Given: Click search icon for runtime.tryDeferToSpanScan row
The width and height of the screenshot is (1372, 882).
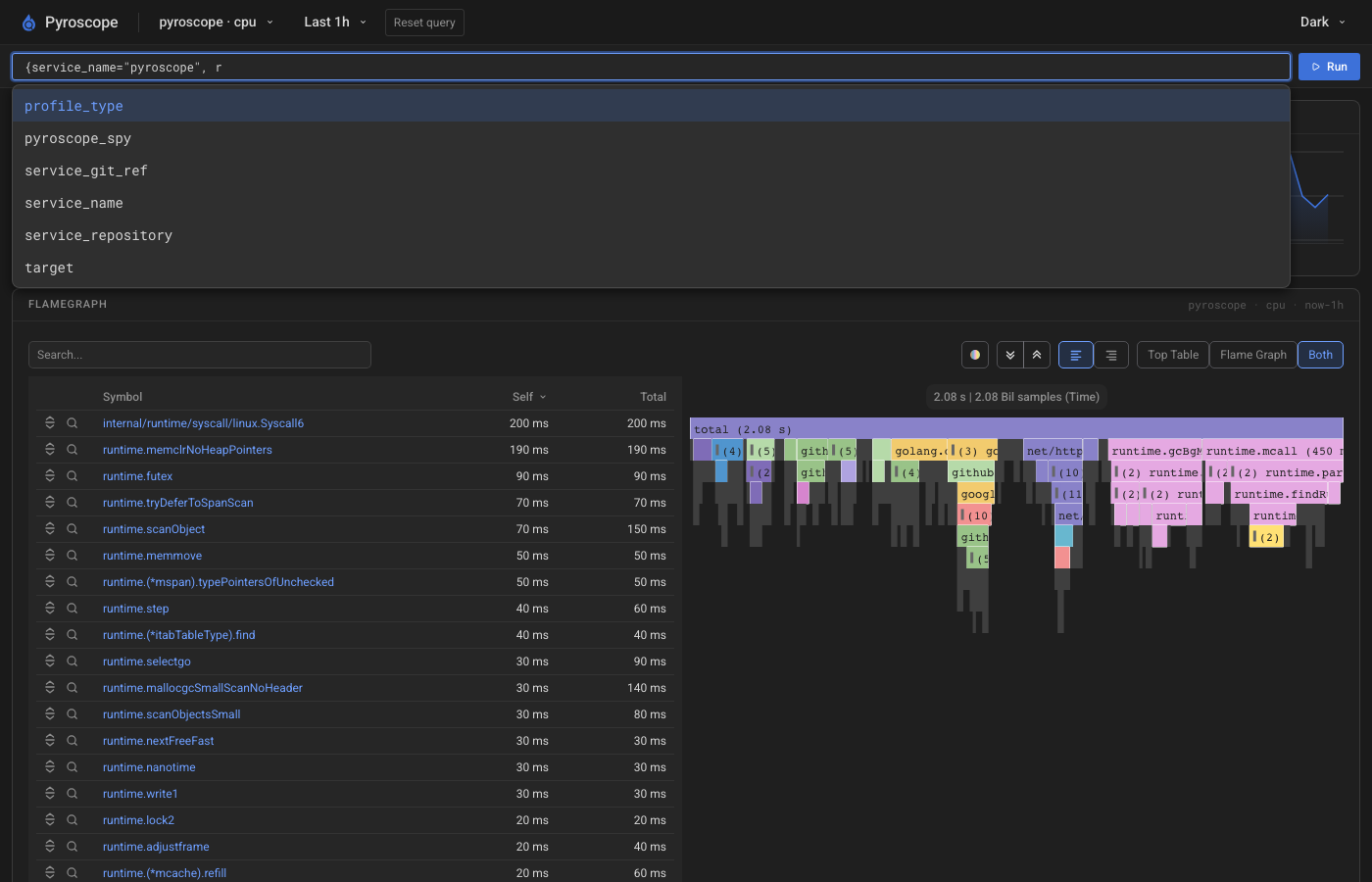Looking at the screenshot, I should pos(73,503).
